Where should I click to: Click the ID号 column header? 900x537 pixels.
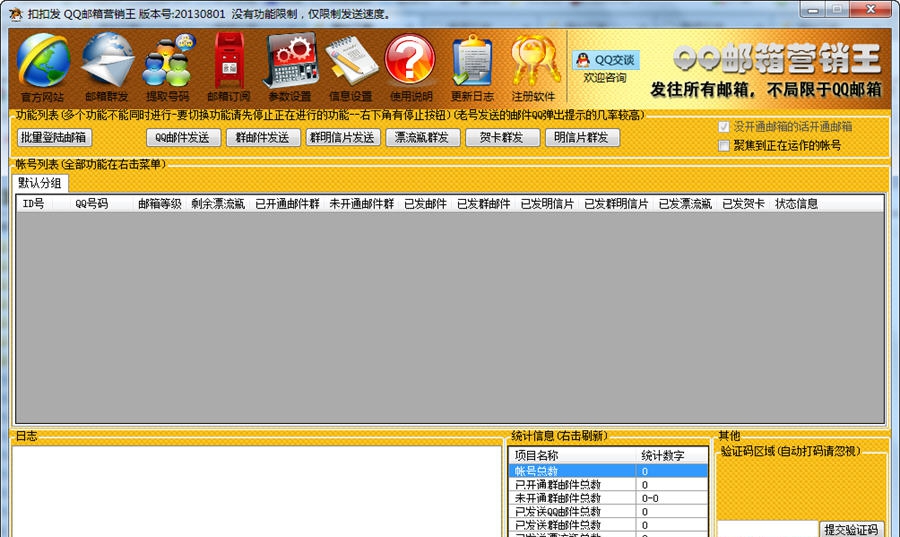click(x=34, y=204)
